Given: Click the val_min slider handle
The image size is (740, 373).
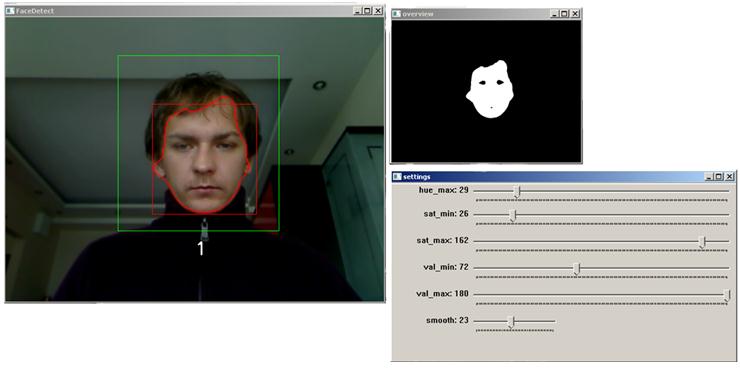Looking at the screenshot, I should pos(576,269).
